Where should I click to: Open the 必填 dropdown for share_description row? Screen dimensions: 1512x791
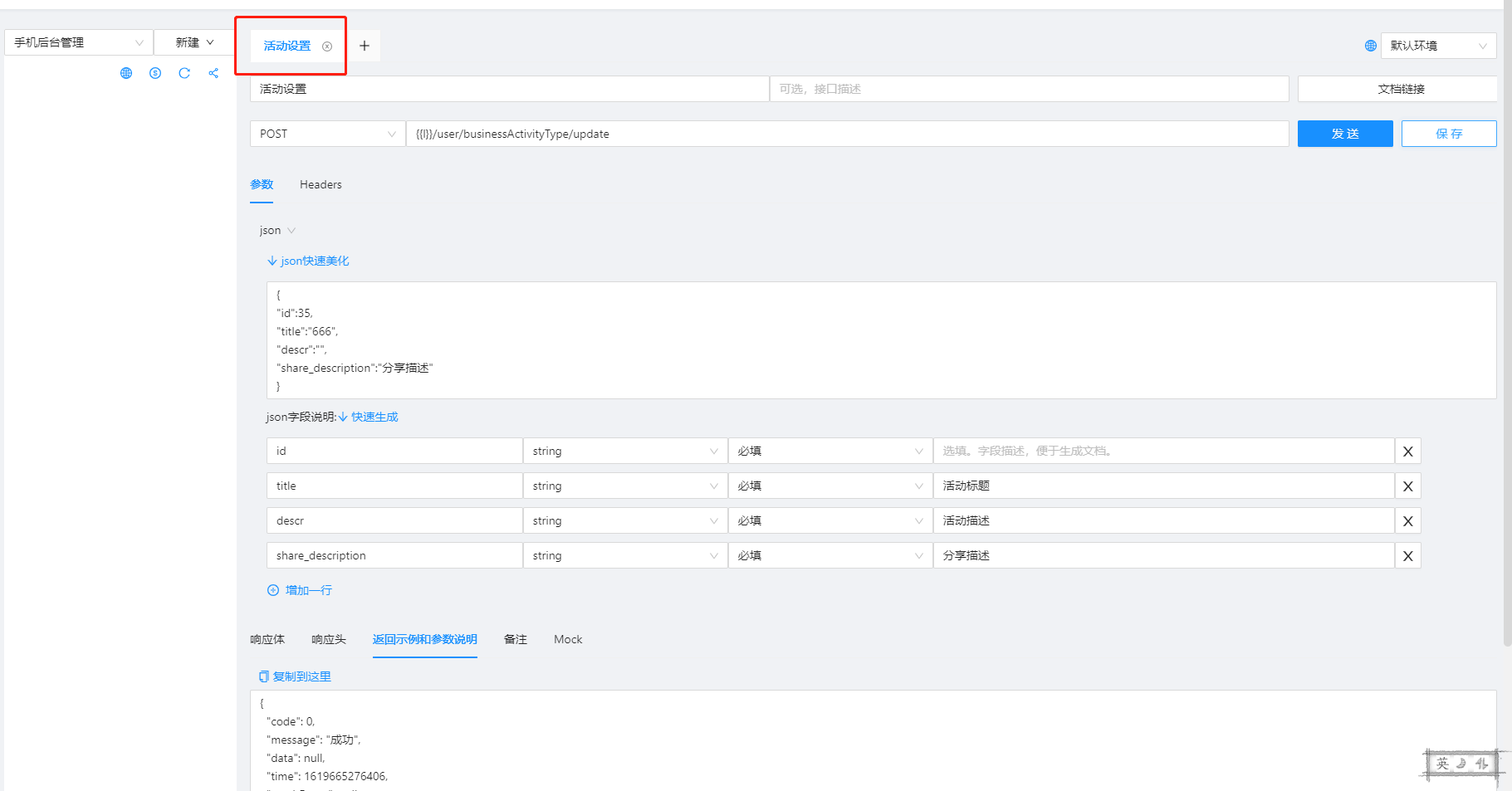tap(830, 556)
